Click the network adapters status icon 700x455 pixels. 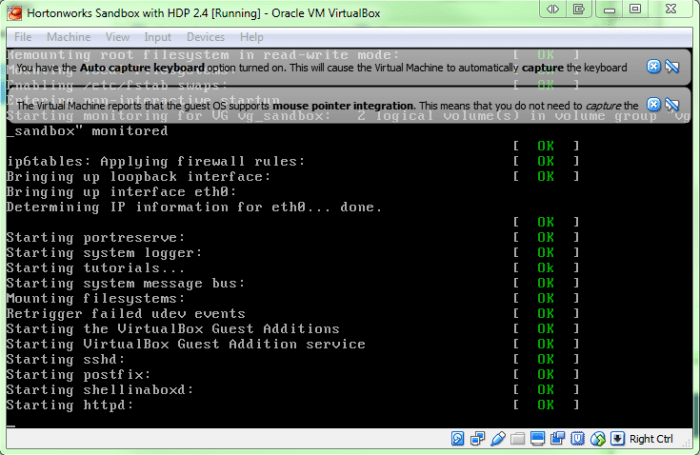[x=478, y=439]
